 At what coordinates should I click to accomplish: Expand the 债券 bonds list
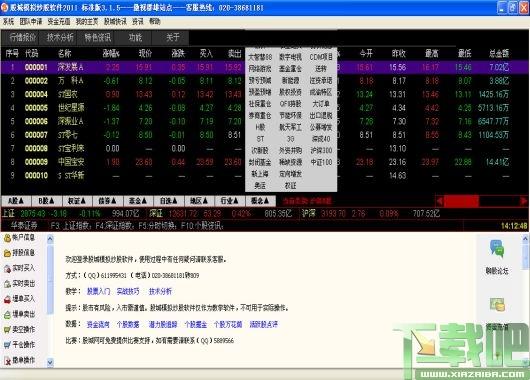107,201
